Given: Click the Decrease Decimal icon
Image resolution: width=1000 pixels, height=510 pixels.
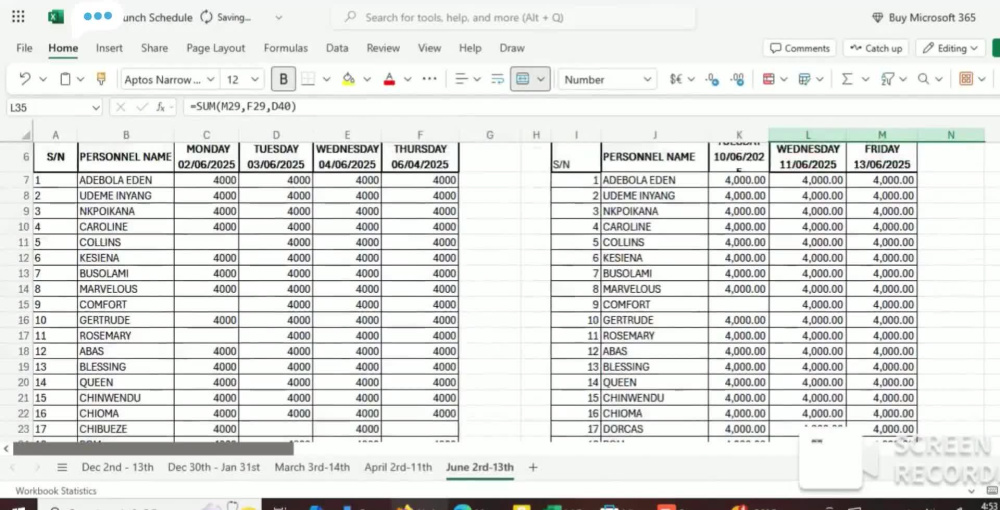Looking at the screenshot, I should (712, 79).
